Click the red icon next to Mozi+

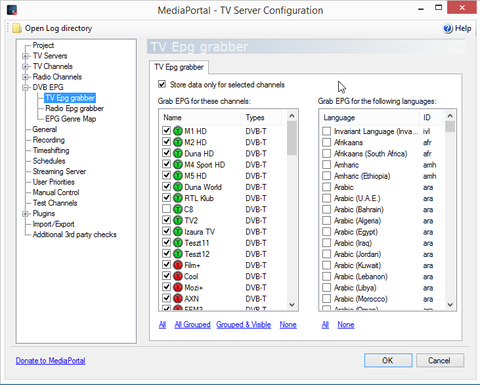tap(178, 287)
